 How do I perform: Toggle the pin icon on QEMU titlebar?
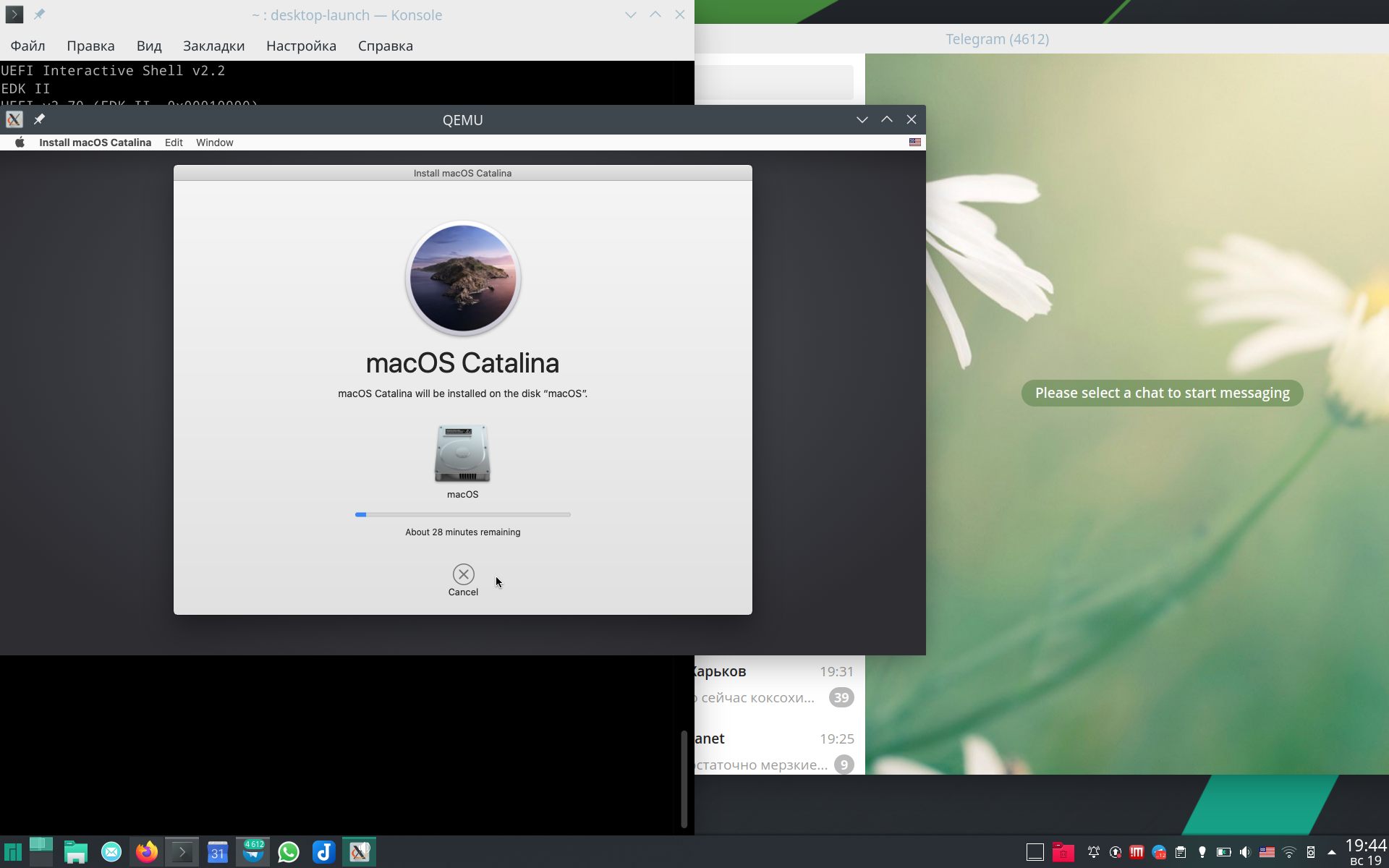(x=40, y=119)
